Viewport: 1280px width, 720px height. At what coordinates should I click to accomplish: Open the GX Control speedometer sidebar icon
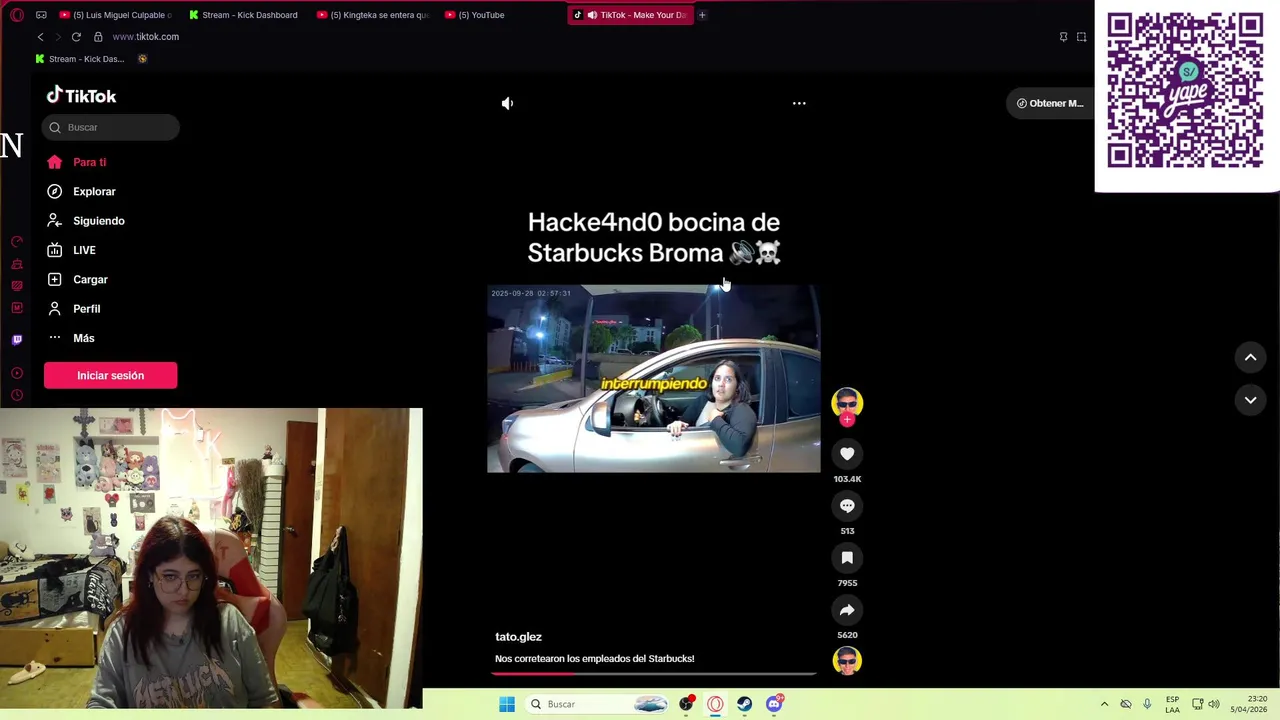[x=16, y=241]
